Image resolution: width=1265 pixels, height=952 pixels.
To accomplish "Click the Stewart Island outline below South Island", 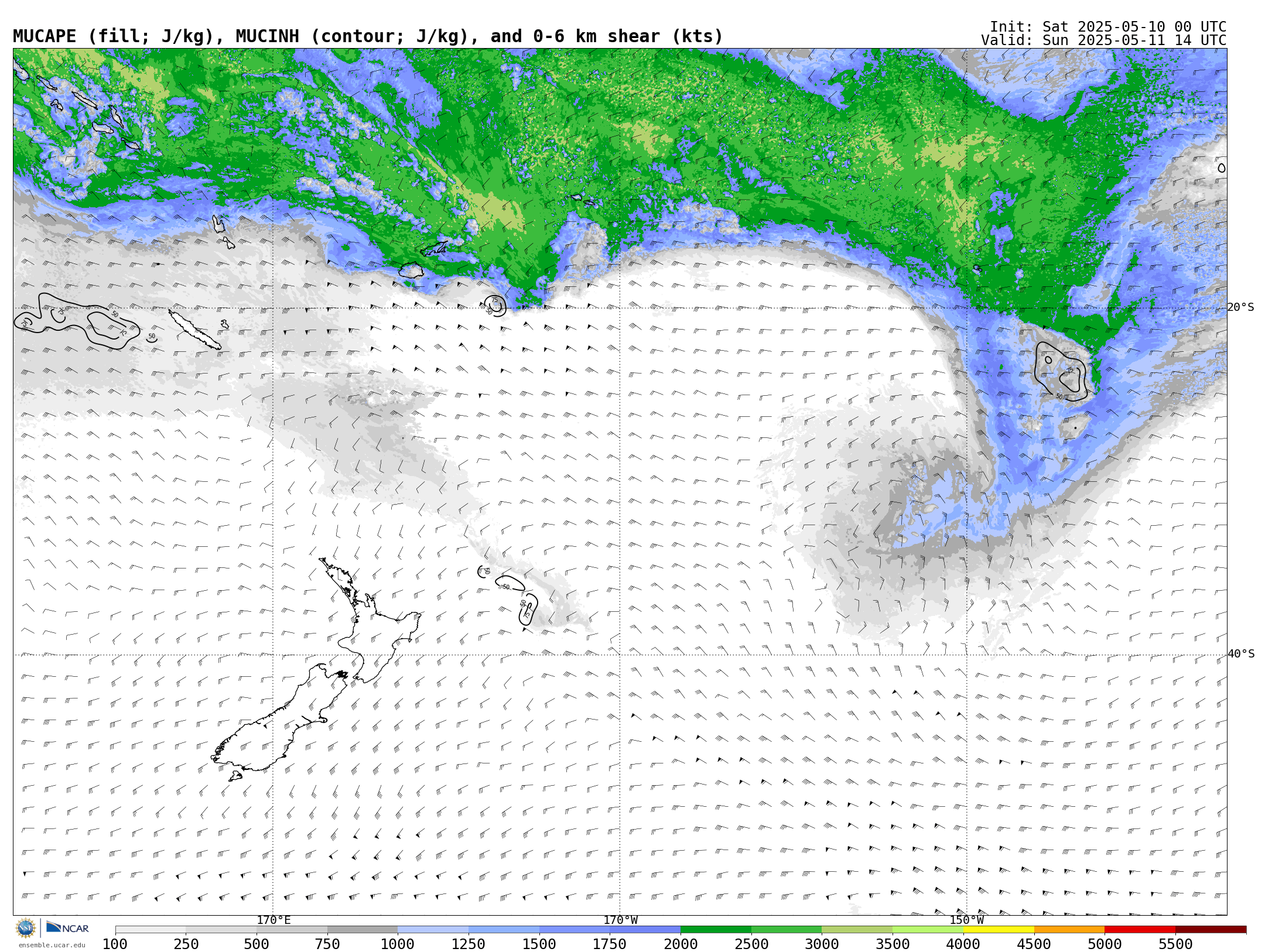I will [235, 776].
